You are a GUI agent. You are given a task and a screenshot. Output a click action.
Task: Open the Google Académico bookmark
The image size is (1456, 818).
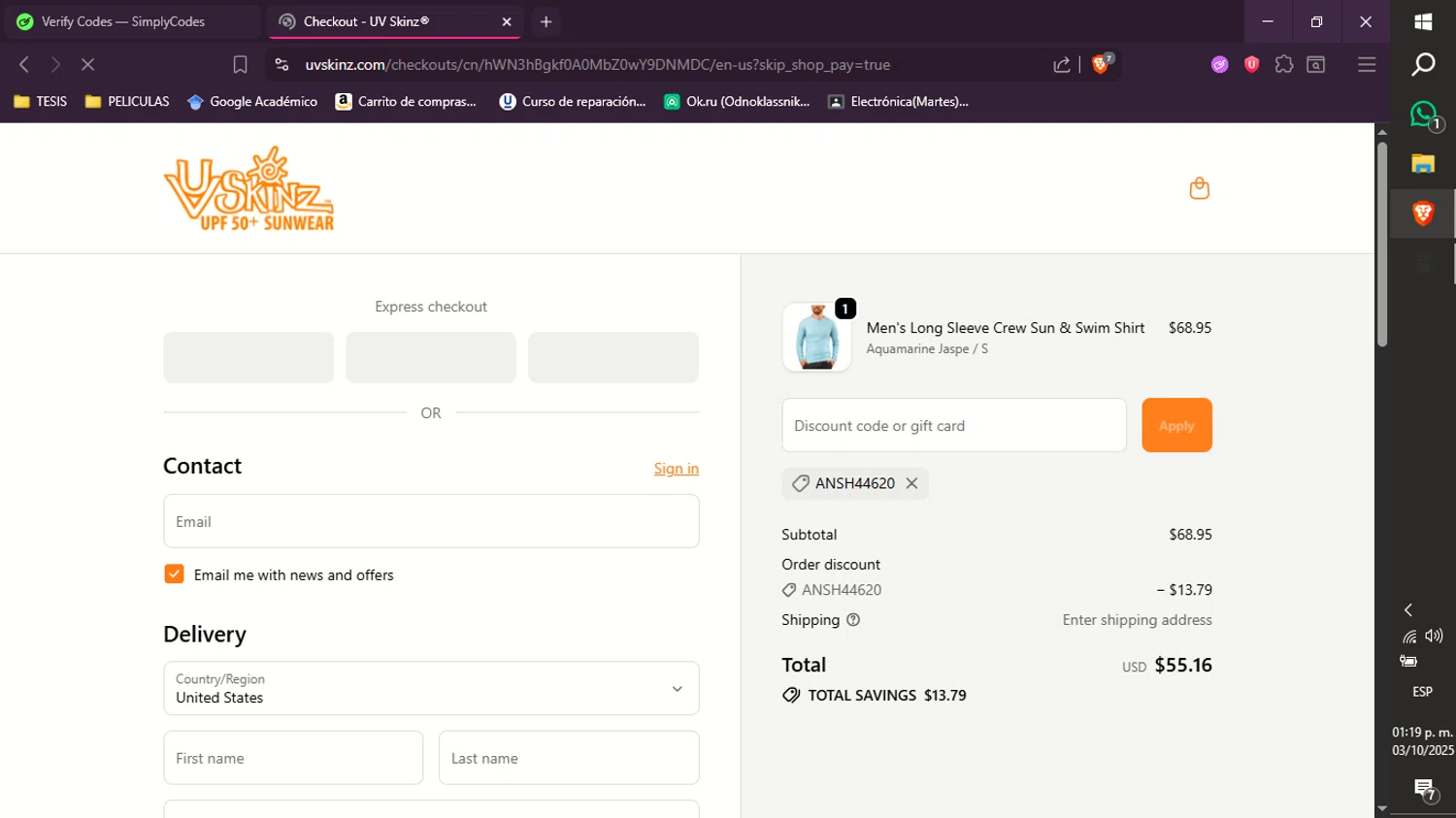click(x=252, y=101)
